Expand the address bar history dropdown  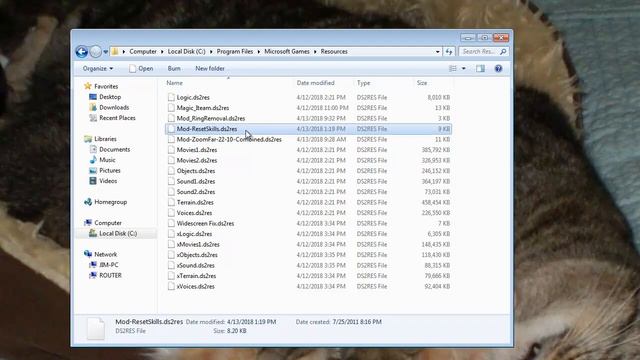point(438,52)
